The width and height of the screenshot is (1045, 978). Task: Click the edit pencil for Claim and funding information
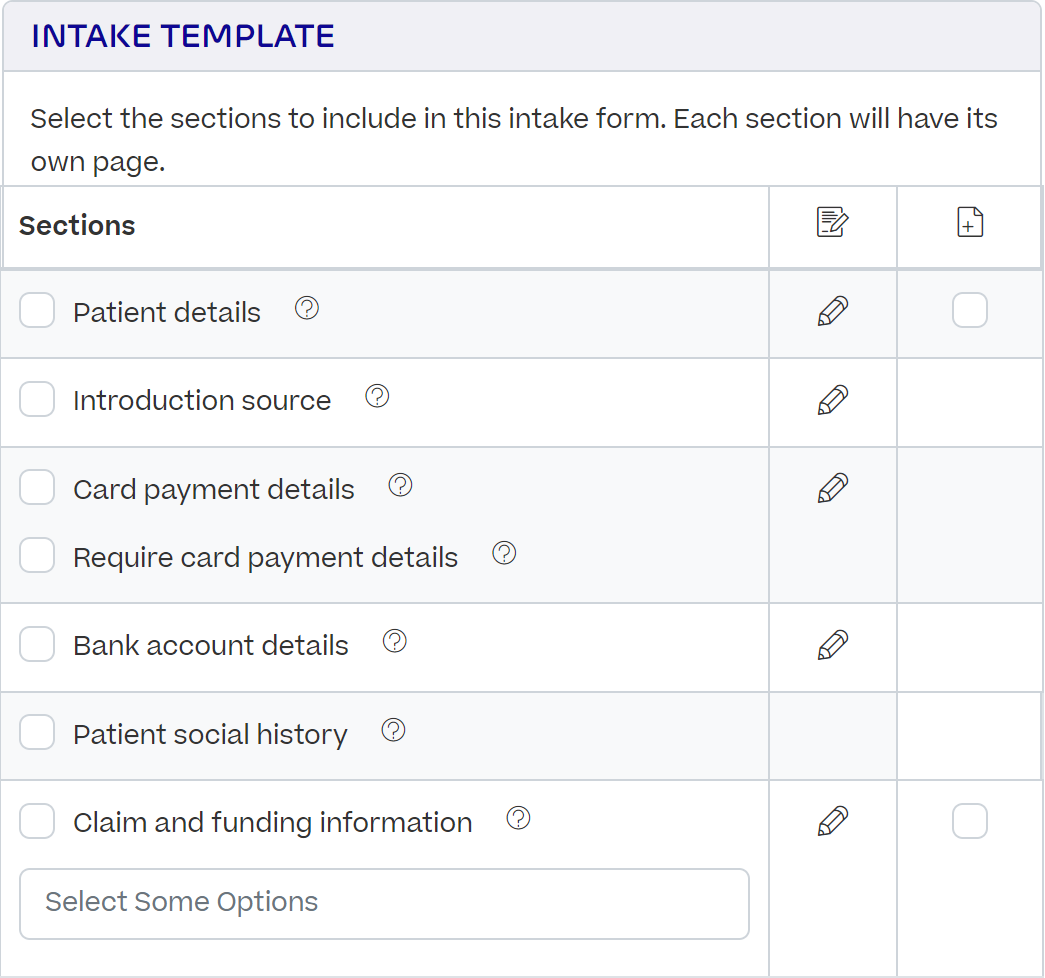click(832, 820)
